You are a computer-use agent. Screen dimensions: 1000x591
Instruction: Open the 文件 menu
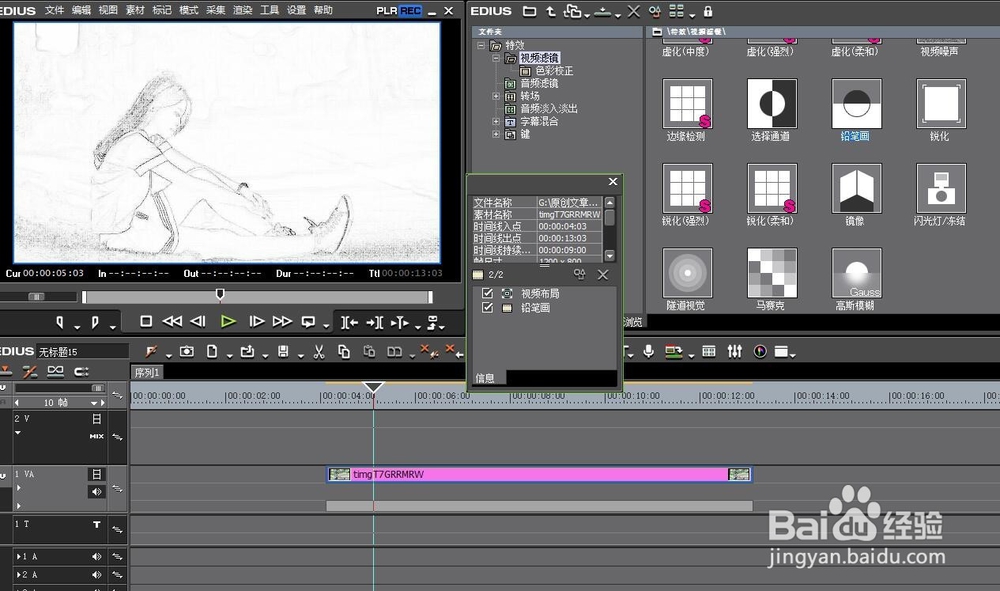[x=54, y=10]
